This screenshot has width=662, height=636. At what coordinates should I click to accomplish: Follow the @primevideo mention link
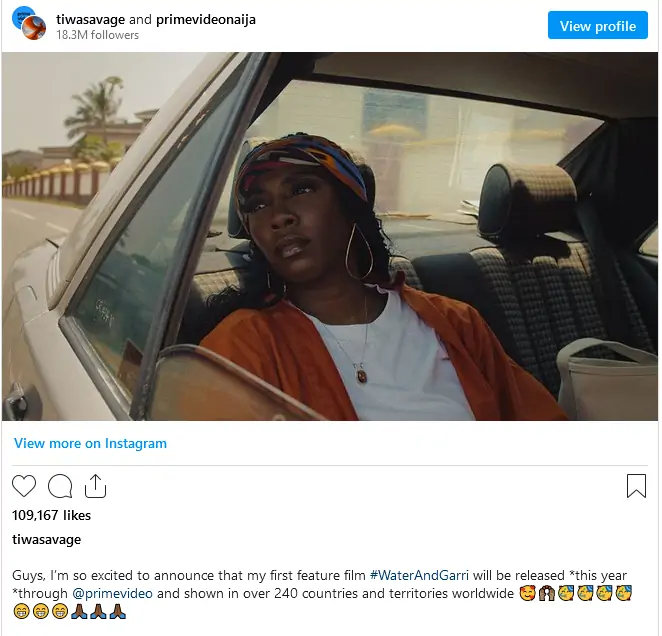(x=113, y=593)
